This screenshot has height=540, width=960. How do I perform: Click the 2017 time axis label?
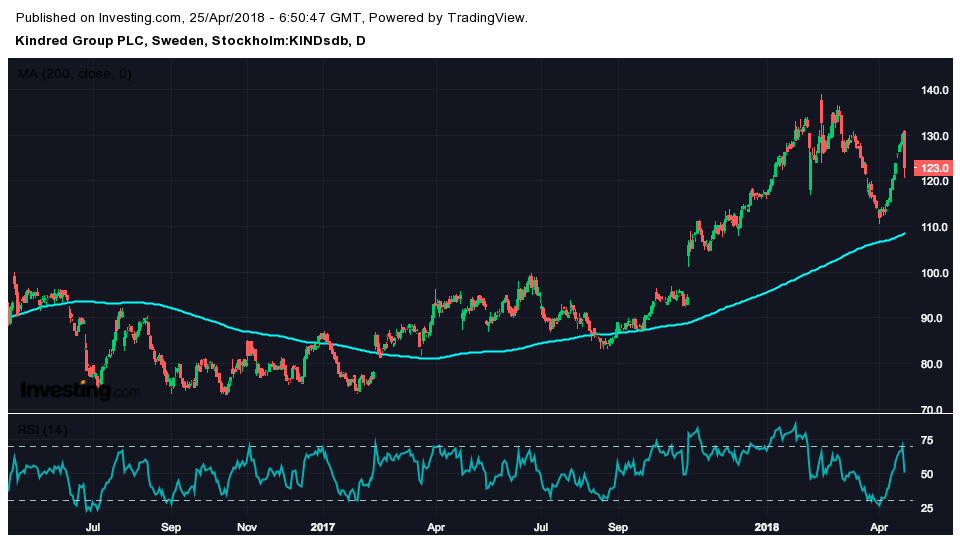pyautogui.click(x=323, y=527)
